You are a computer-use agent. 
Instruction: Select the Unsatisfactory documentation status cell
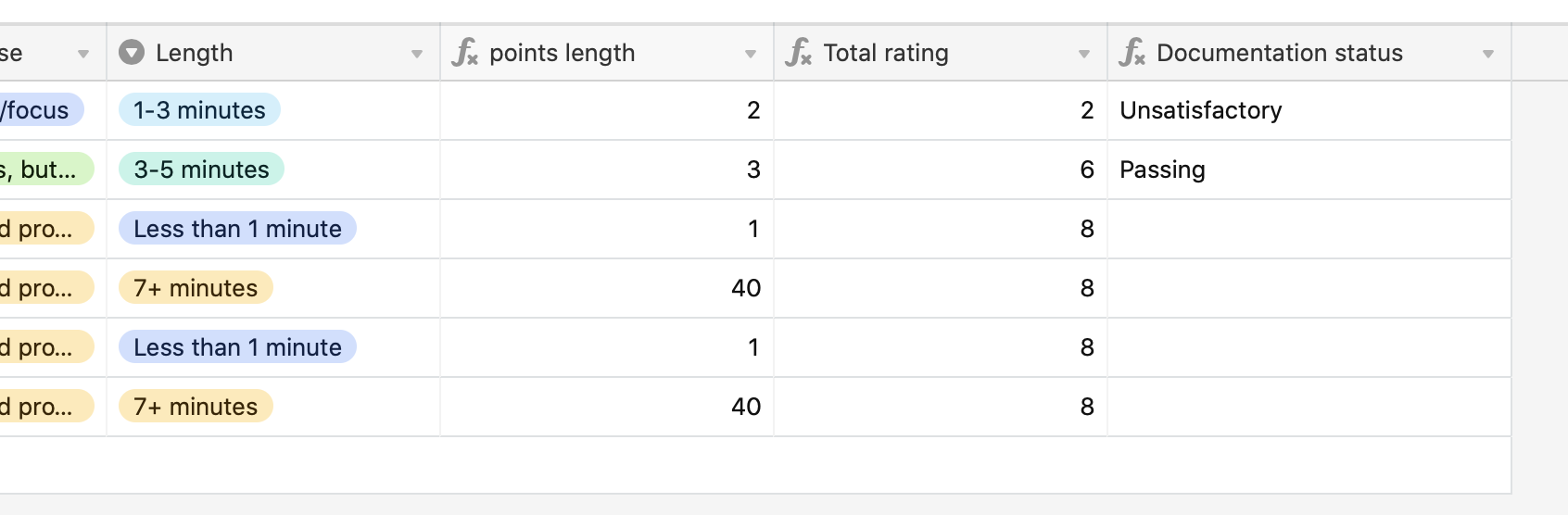point(1309,110)
